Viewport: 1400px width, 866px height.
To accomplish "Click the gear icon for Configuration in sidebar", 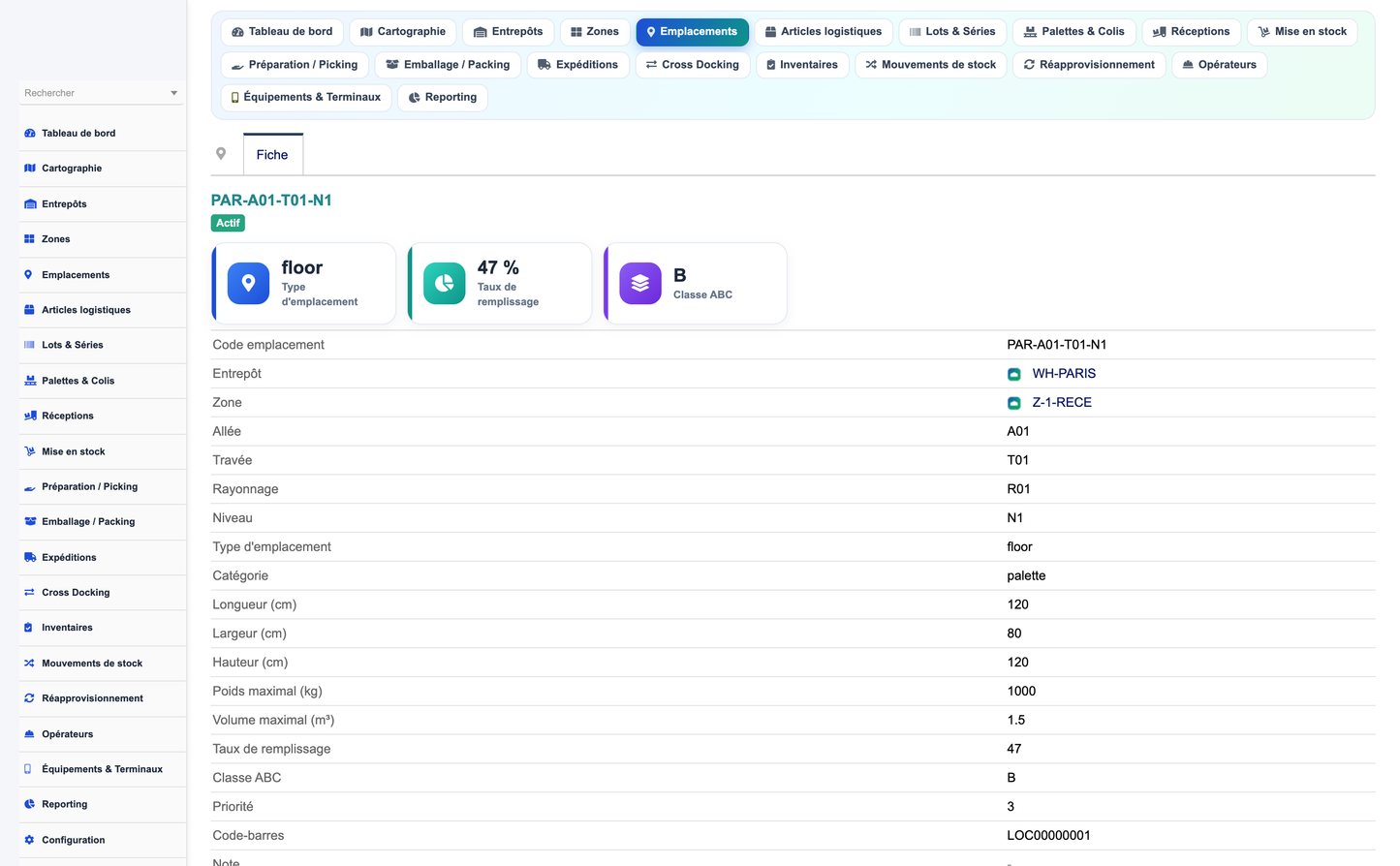I will [x=29, y=840].
